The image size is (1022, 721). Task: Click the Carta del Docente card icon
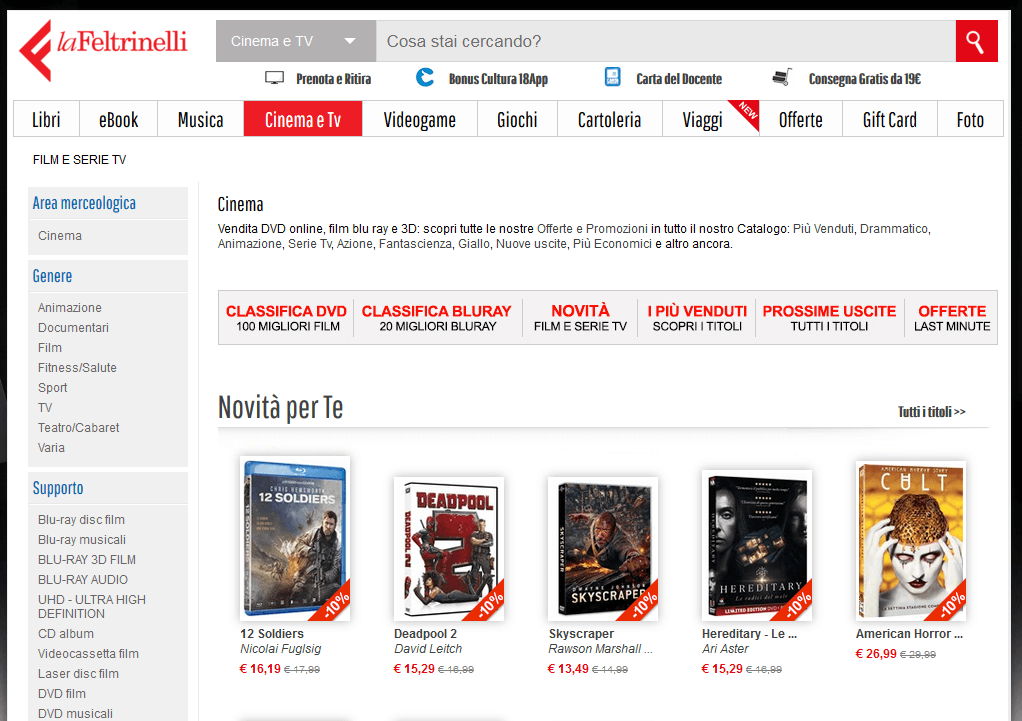pos(613,77)
